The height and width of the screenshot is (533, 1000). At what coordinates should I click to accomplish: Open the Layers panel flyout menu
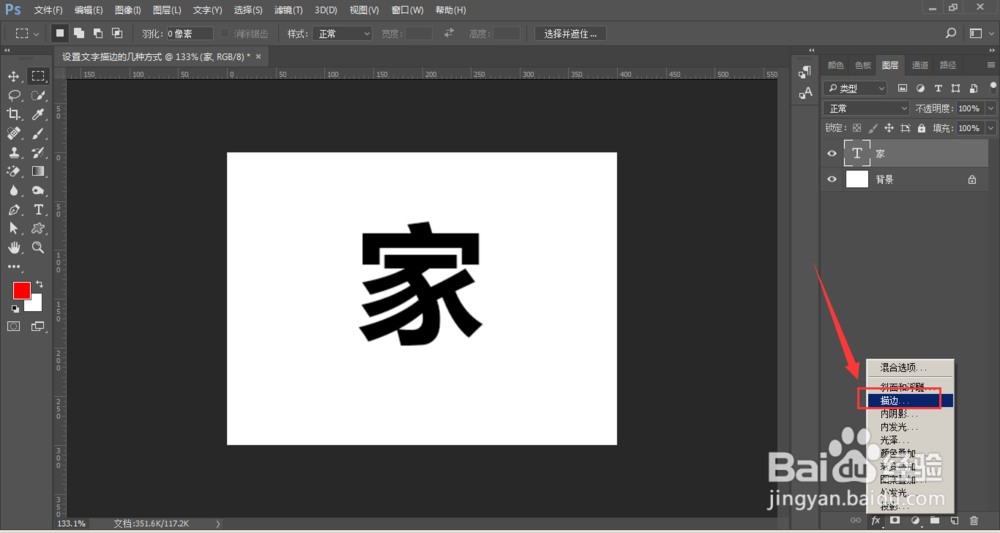[x=991, y=64]
